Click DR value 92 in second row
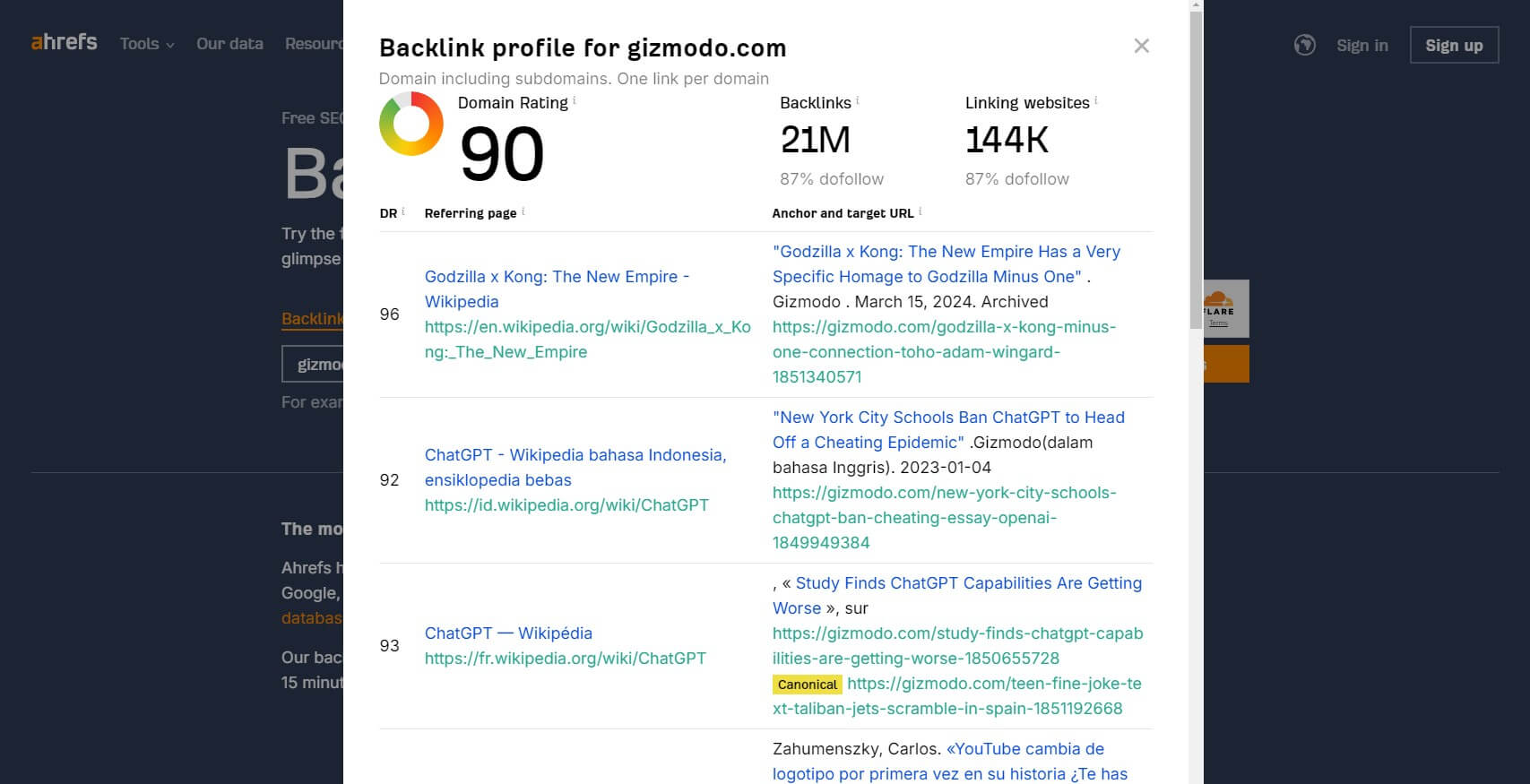1530x784 pixels. [389, 480]
